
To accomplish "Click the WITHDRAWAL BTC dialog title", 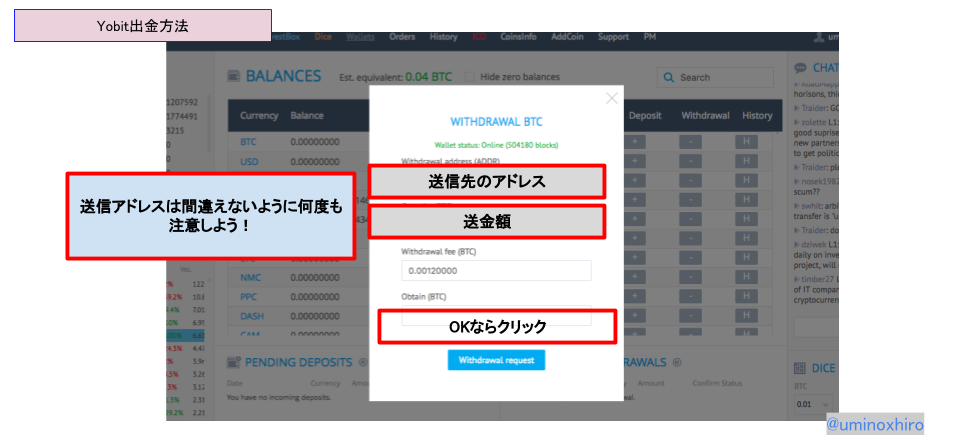I will [x=496, y=122].
